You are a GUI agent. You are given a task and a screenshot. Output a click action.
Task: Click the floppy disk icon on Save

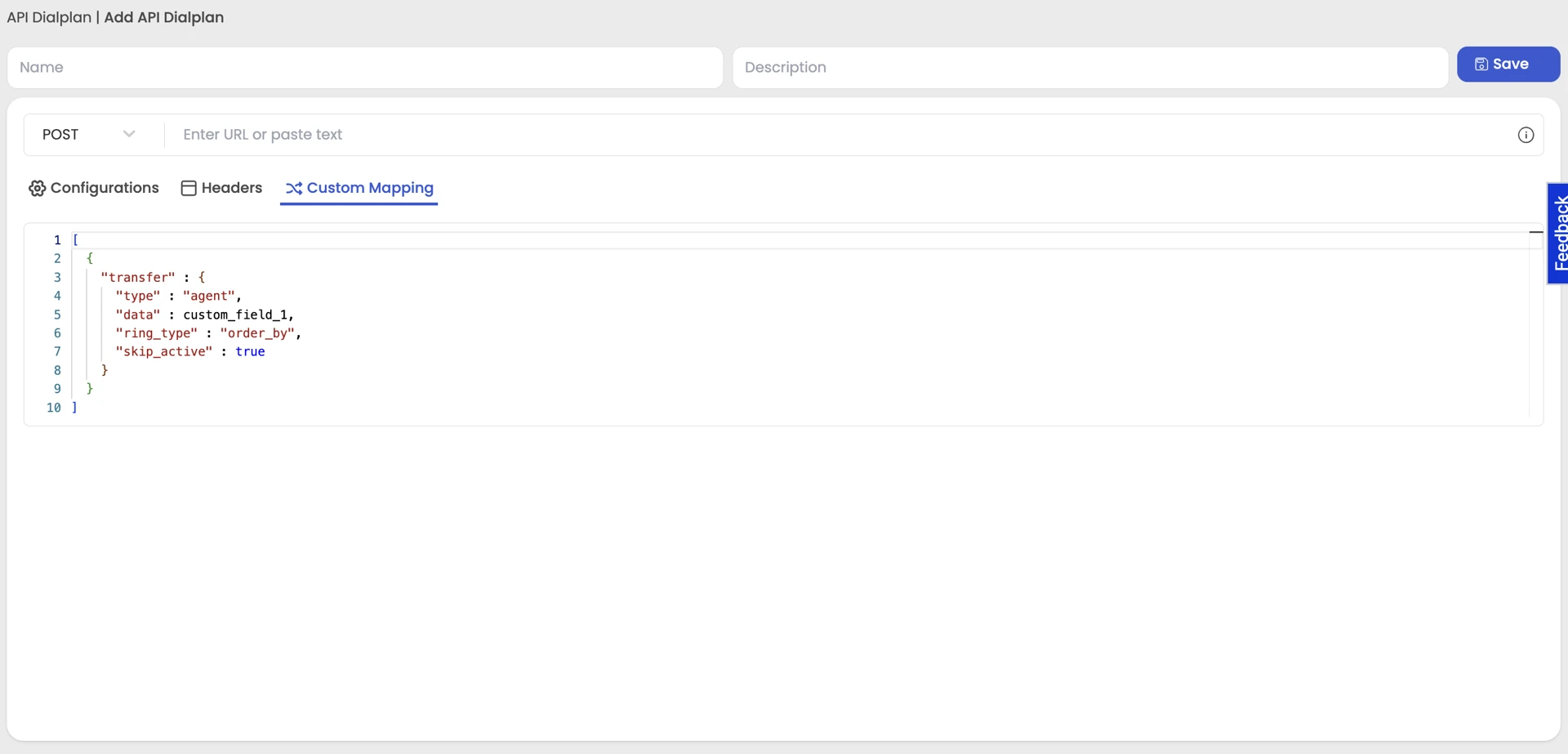1481,64
